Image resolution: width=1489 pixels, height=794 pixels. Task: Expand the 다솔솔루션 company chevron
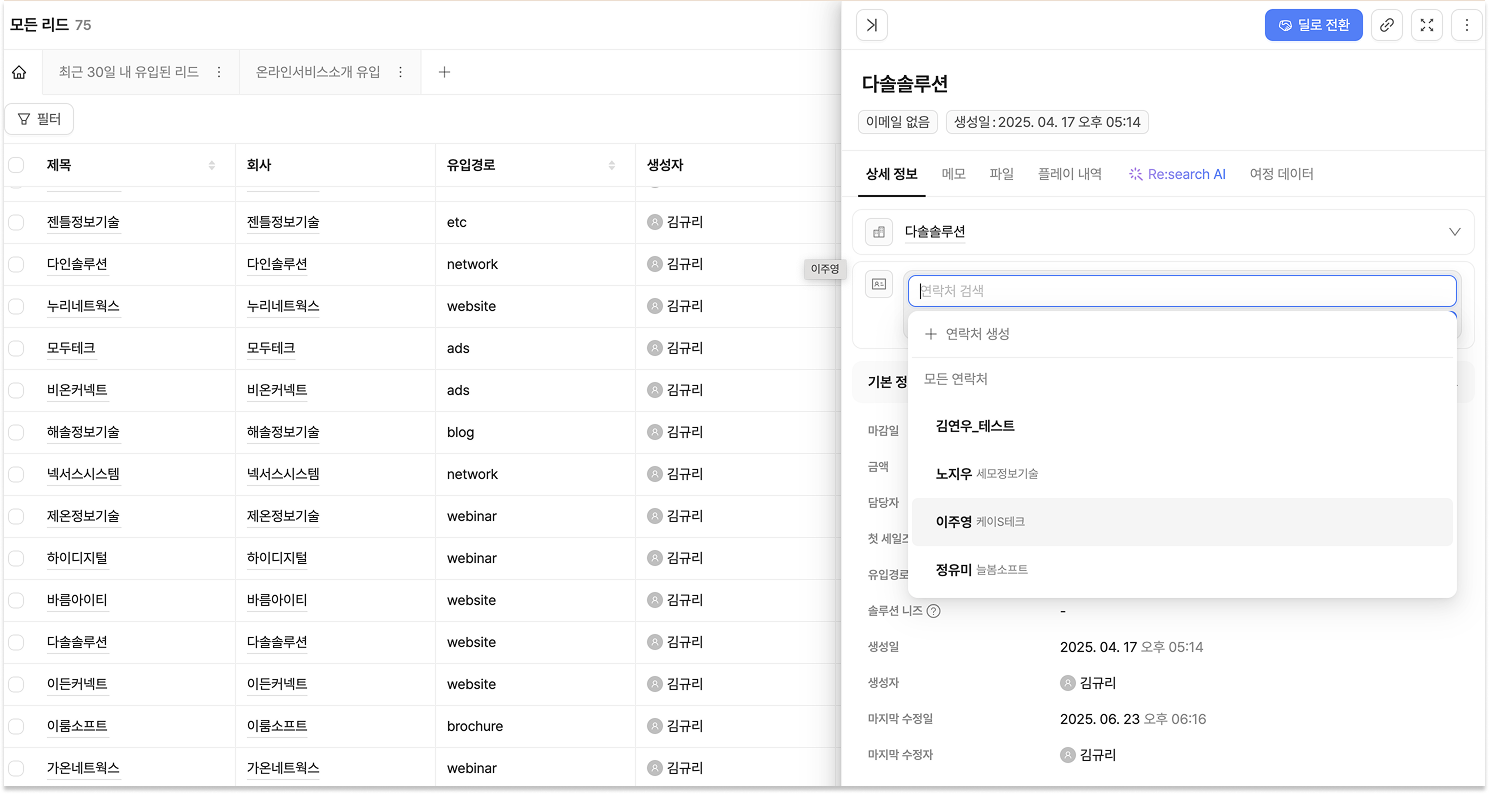click(1454, 232)
